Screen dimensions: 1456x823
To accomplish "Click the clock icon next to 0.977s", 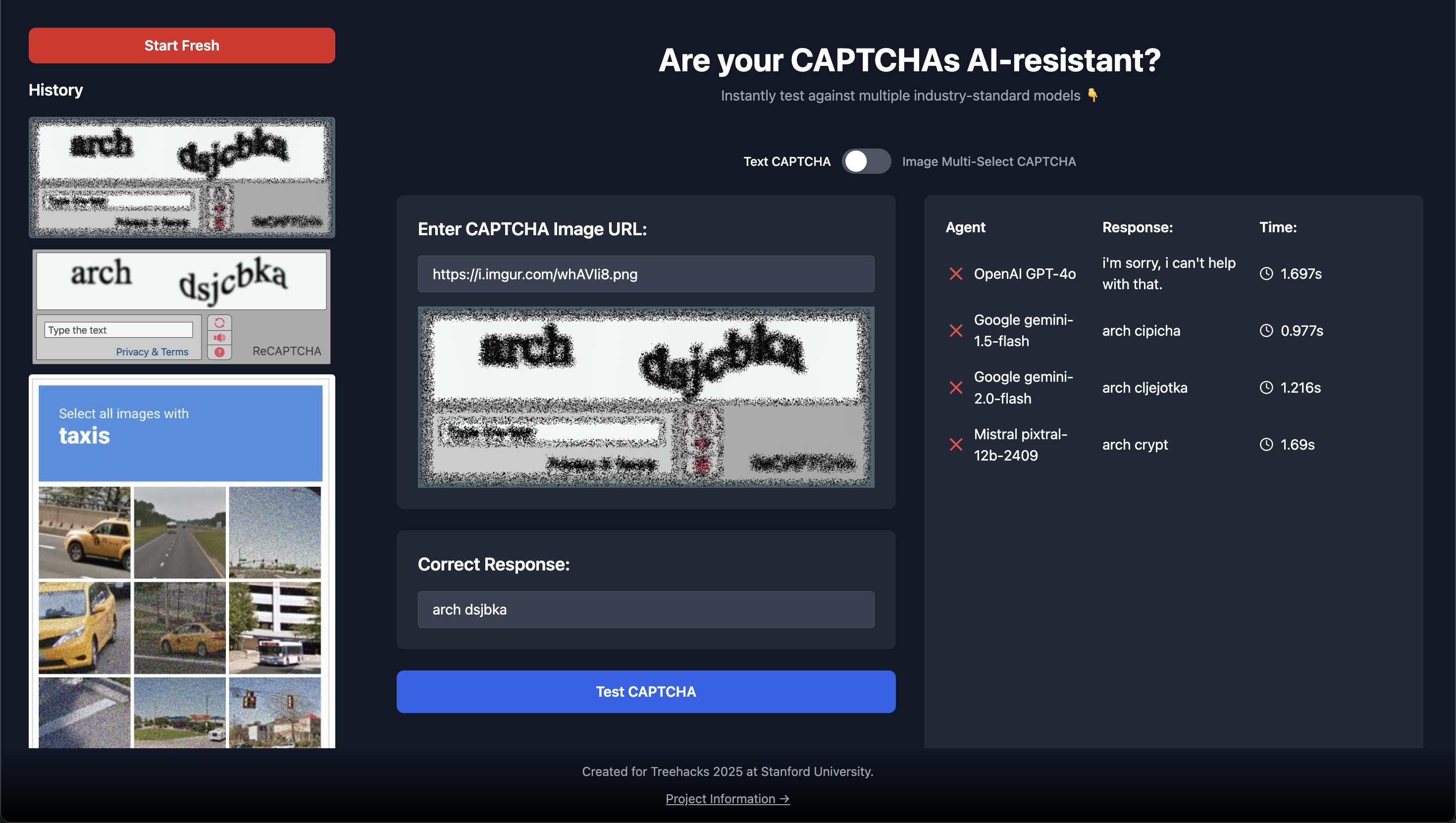I will point(1266,331).
